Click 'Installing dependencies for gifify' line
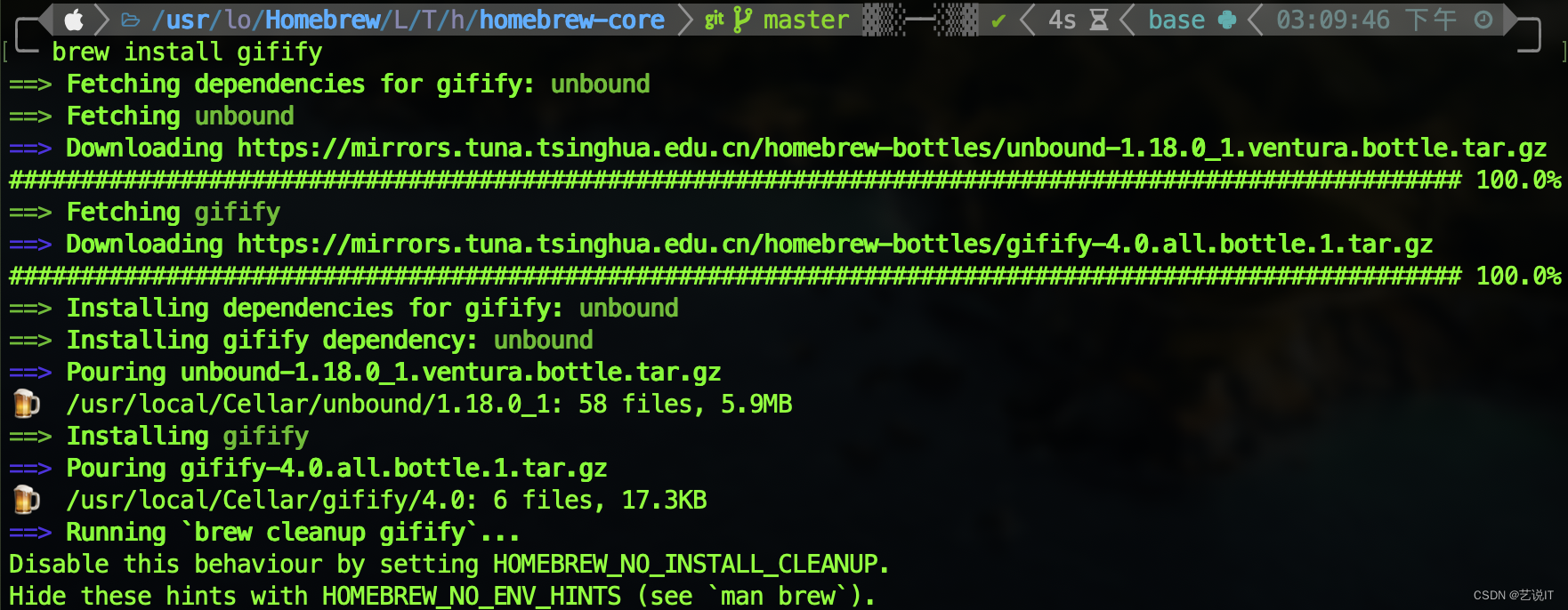The height and width of the screenshot is (610, 1568). coord(344,308)
